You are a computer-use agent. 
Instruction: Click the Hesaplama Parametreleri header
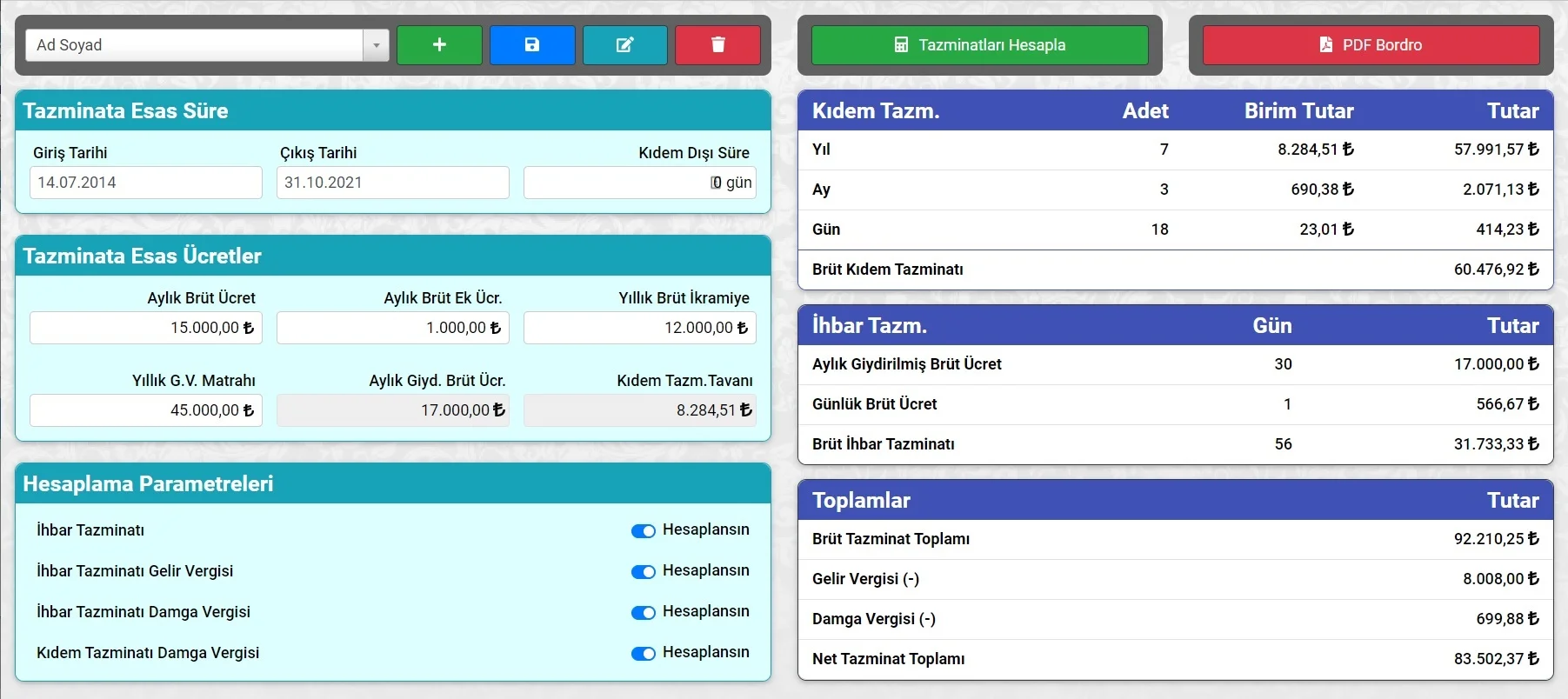pos(393,483)
